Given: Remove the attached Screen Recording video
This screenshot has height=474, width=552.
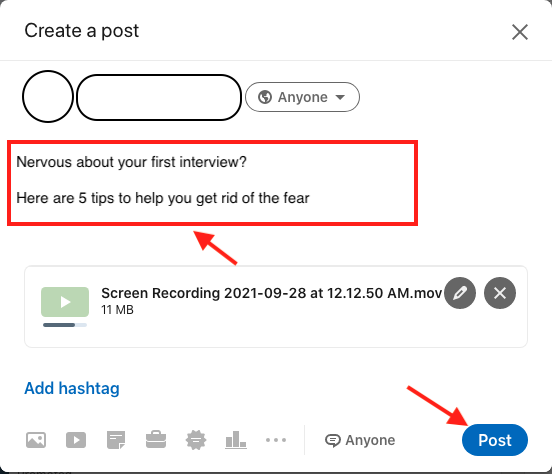Looking at the screenshot, I should (500, 293).
